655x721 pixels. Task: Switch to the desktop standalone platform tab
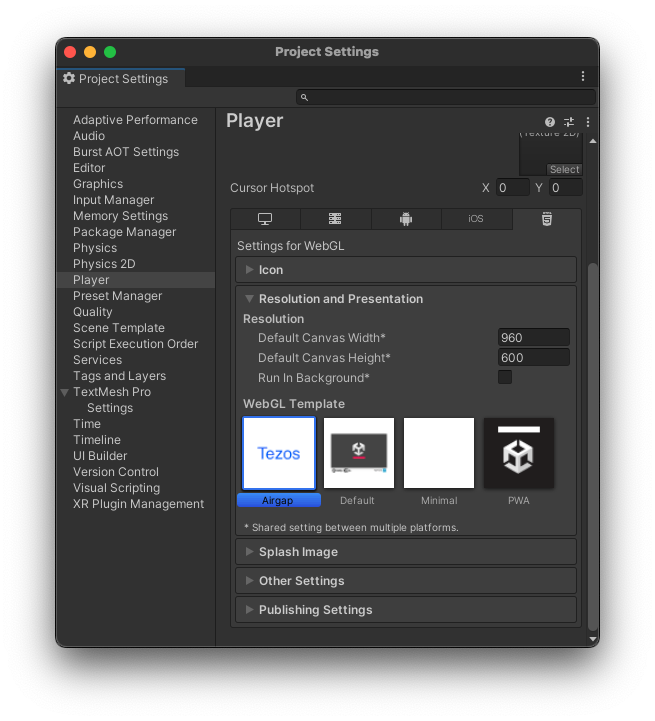coord(265,219)
